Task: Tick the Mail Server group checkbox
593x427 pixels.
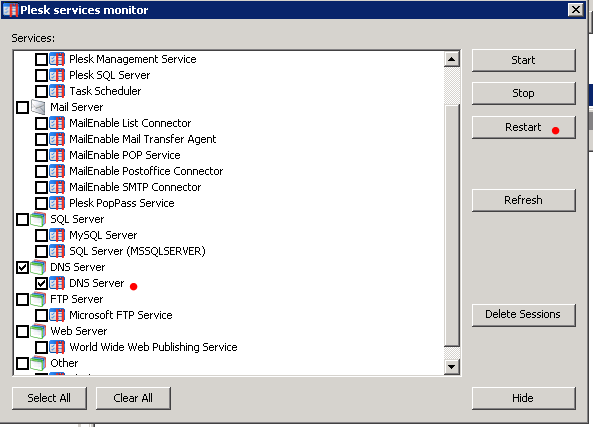Action: tap(22, 107)
